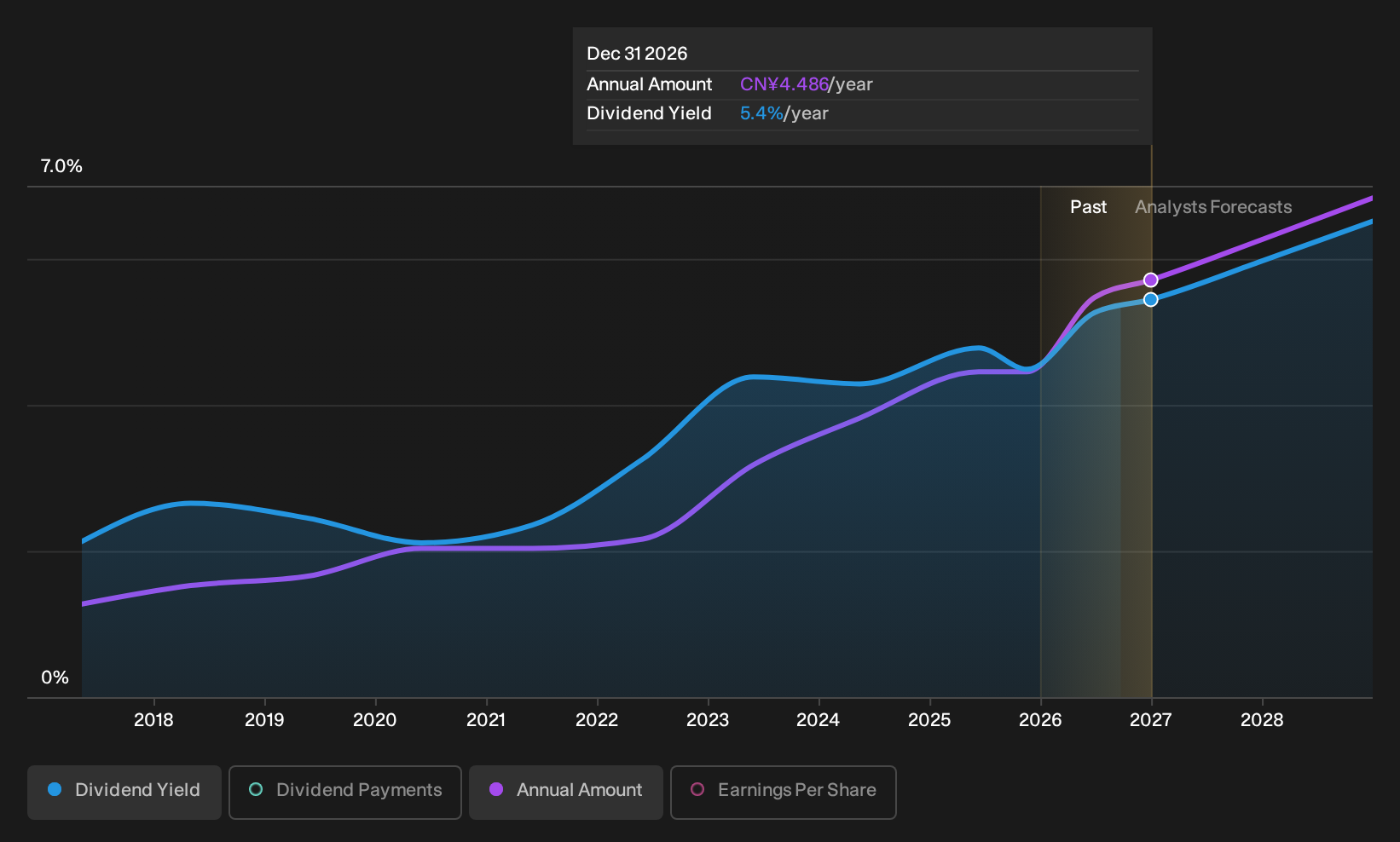The image size is (1400, 842).
Task: Click the 2028 axis label
Action: coord(1262,720)
